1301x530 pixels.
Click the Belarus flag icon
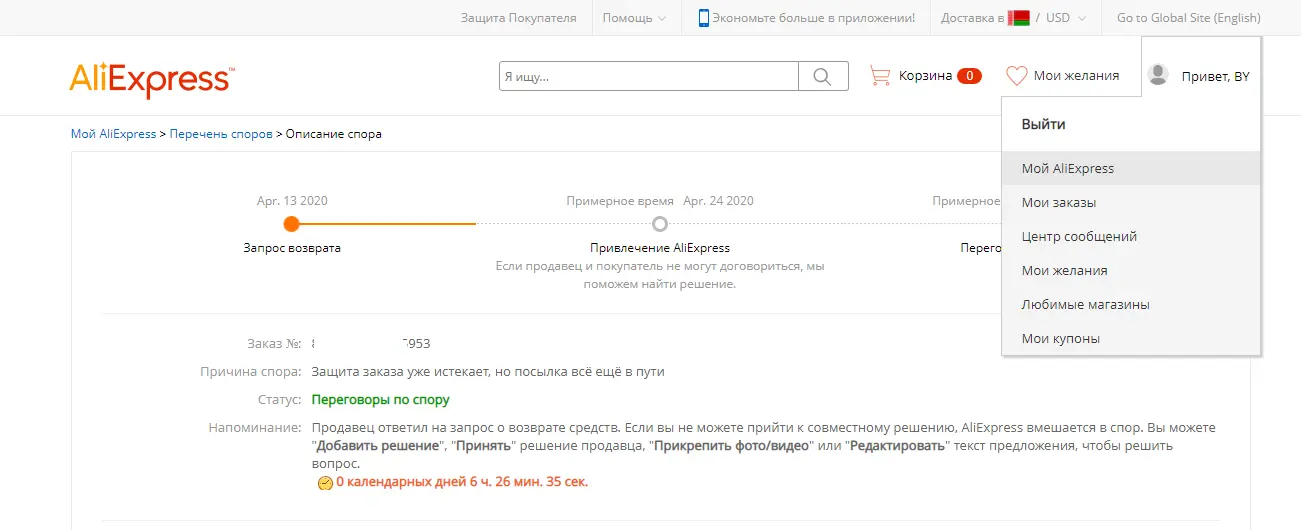coord(1019,18)
